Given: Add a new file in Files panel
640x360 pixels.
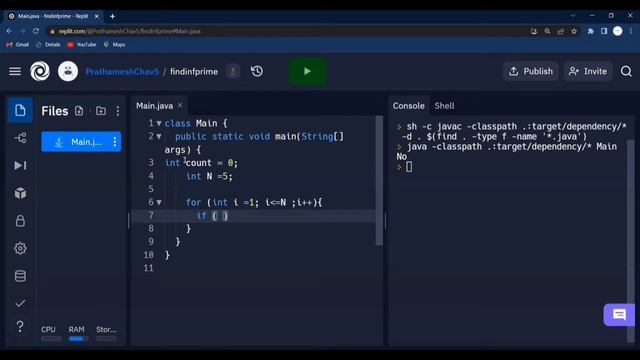Looking at the screenshot, I should tap(79, 111).
